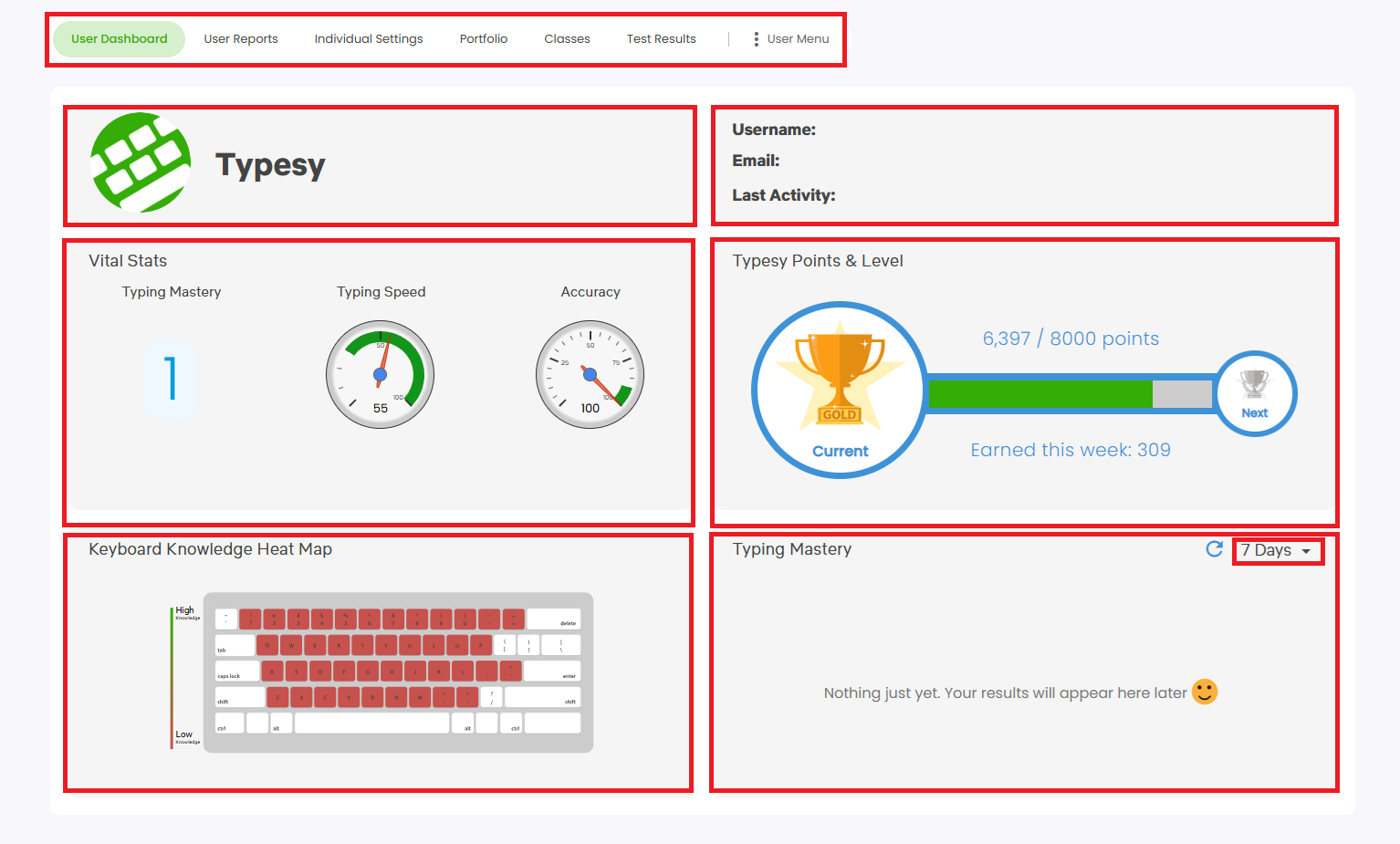Open the User Dashboard tab
Viewport: 1400px width, 844px height.
pos(119,39)
